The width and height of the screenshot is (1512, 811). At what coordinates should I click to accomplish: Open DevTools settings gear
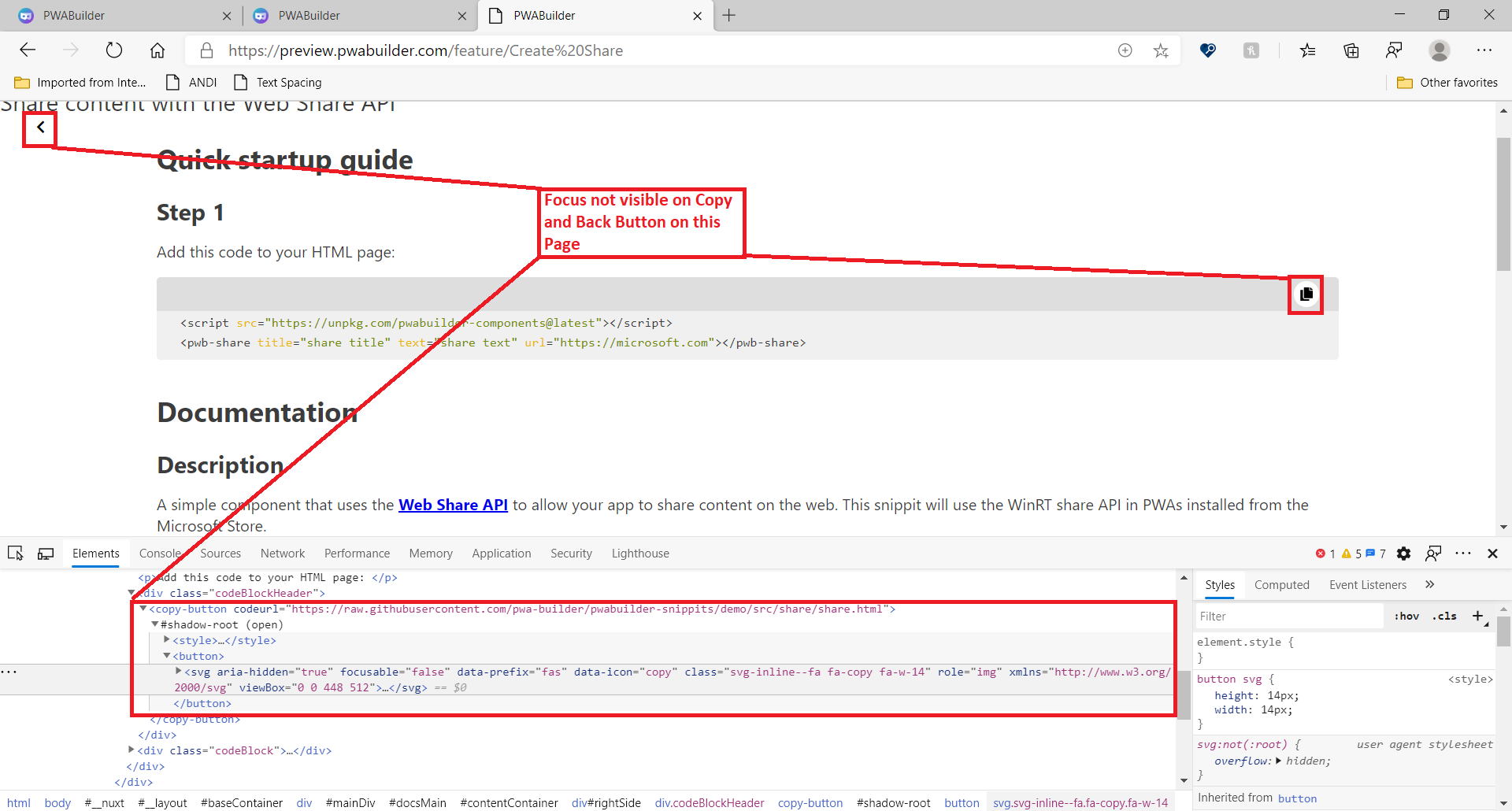point(1404,554)
